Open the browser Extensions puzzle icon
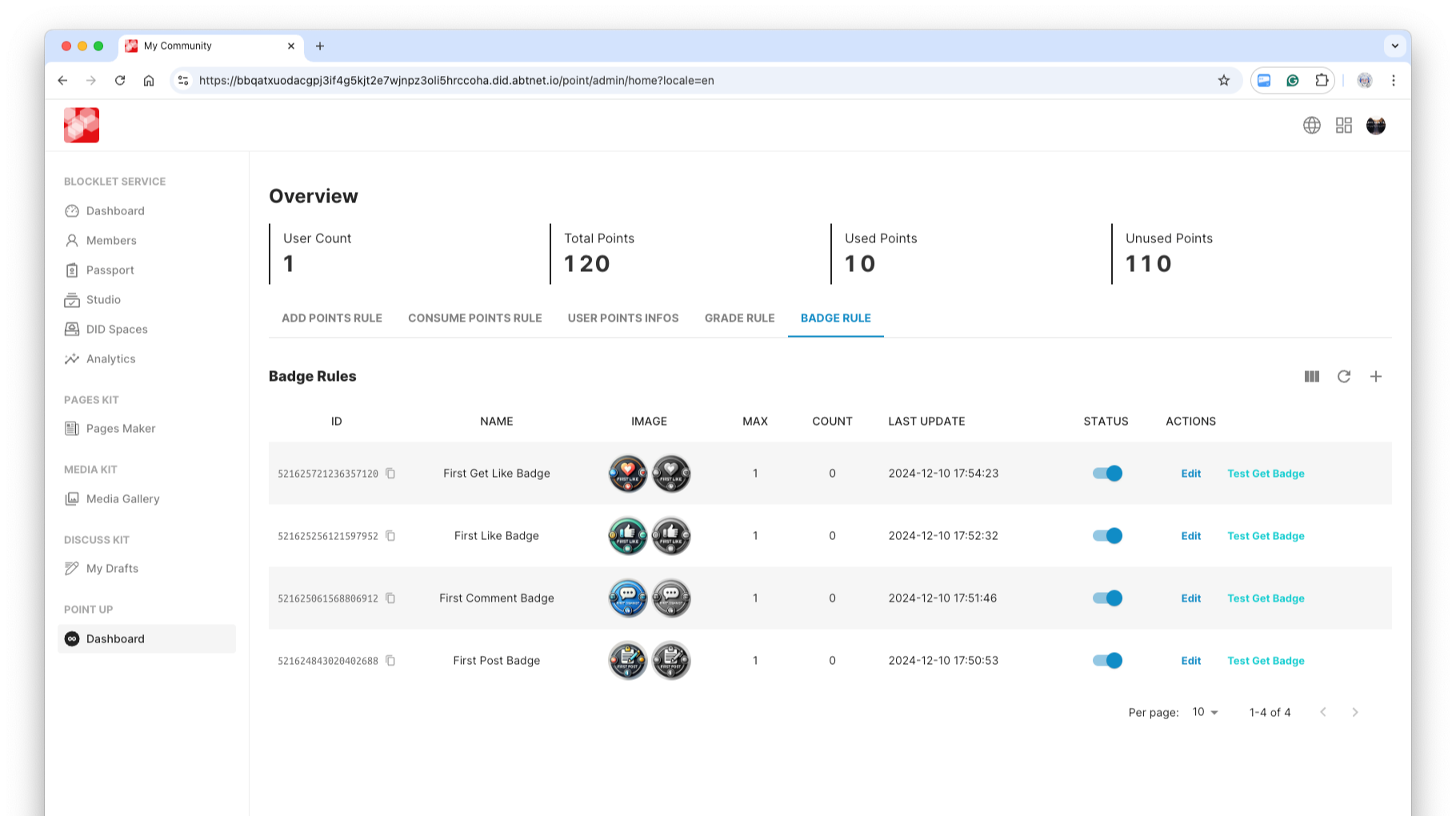This screenshot has width=1456, height=816. [x=1321, y=80]
